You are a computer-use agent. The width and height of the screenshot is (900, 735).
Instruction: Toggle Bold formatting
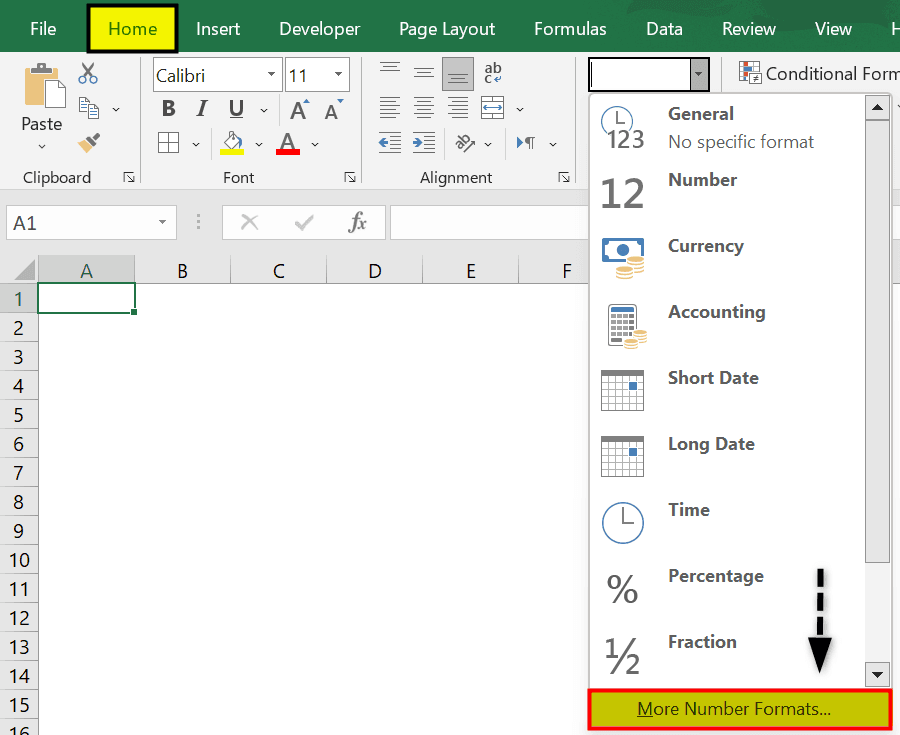(168, 108)
